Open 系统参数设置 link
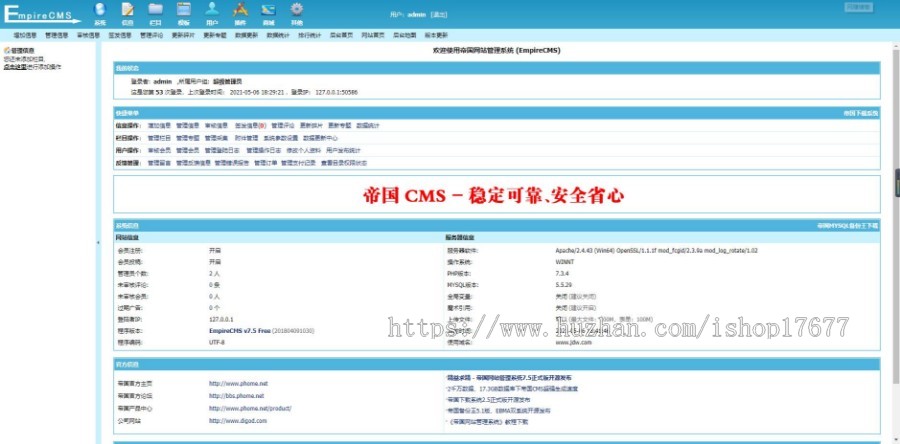This screenshot has width=900, height=444. tap(281, 138)
